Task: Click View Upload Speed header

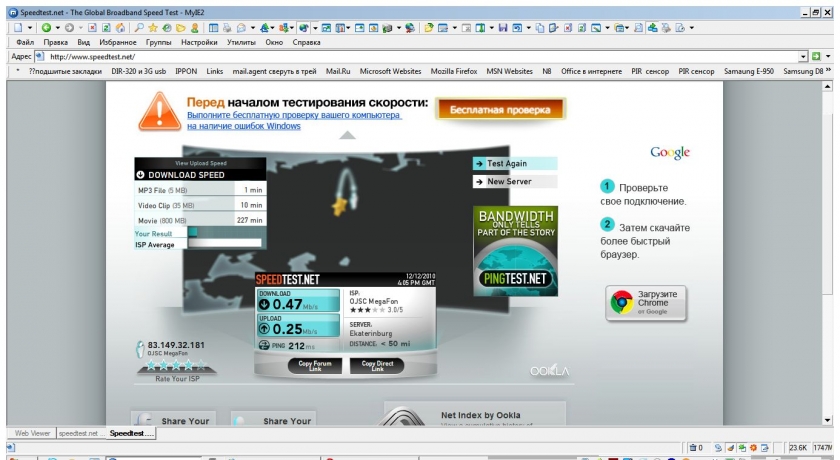Action: click(200, 163)
